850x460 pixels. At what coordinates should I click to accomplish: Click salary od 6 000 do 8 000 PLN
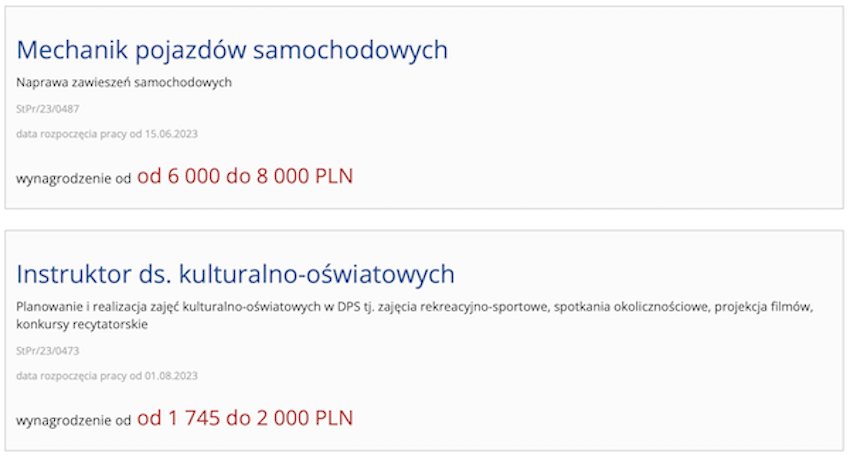(x=245, y=176)
